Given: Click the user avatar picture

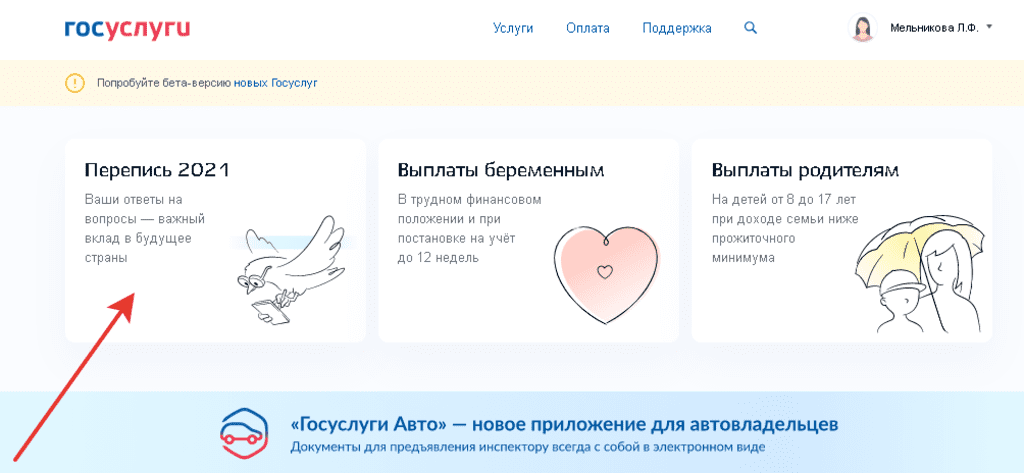Looking at the screenshot, I should 861,28.
